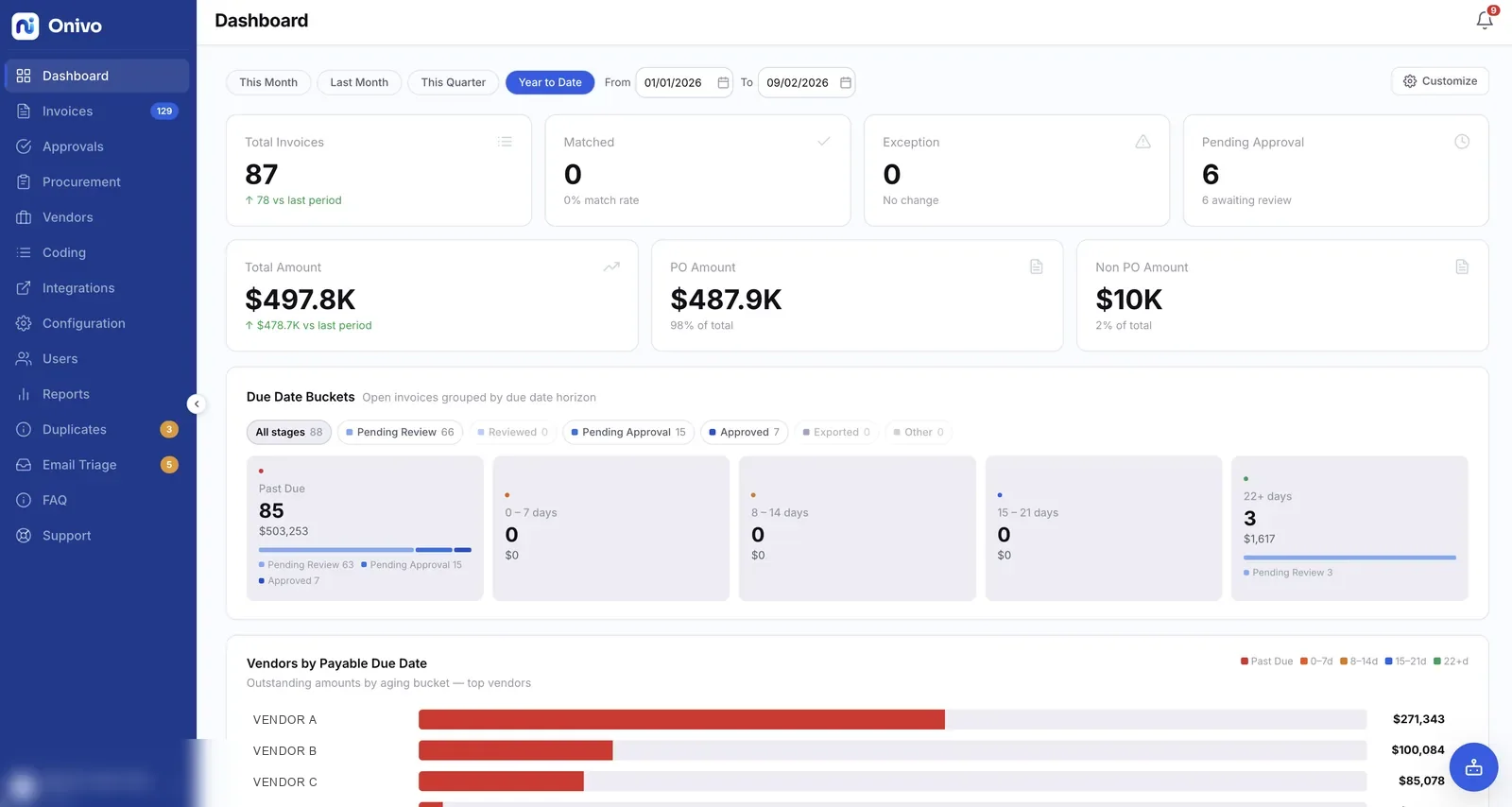Select the This Month range

(x=268, y=82)
